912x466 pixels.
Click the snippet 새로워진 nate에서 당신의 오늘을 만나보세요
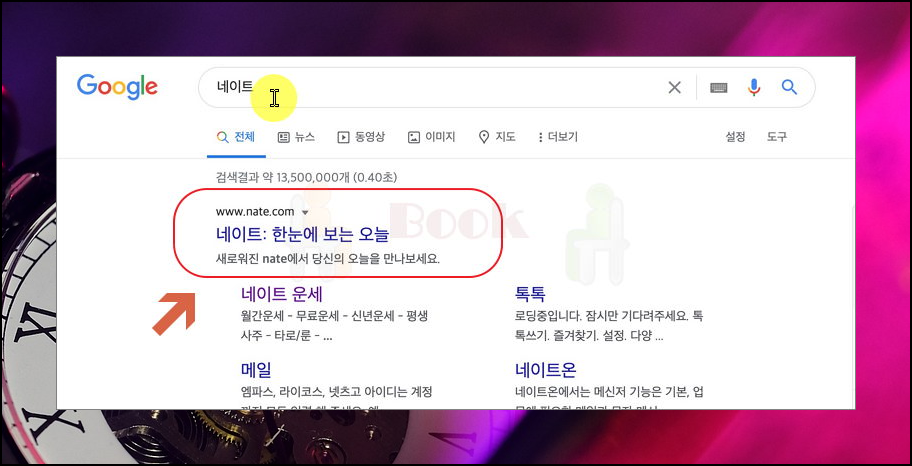click(x=328, y=258)
